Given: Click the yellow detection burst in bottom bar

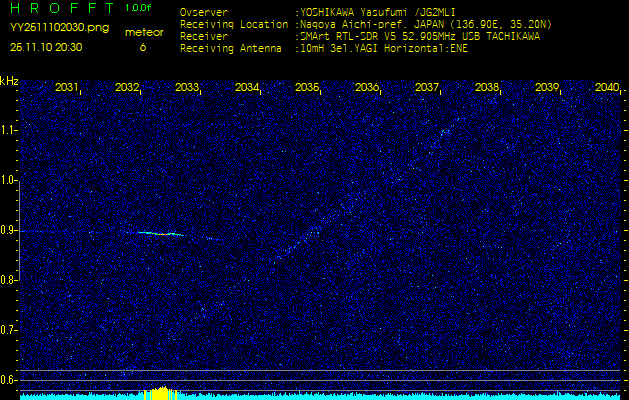Looking at the screenshot, I should tap(160, 393).
